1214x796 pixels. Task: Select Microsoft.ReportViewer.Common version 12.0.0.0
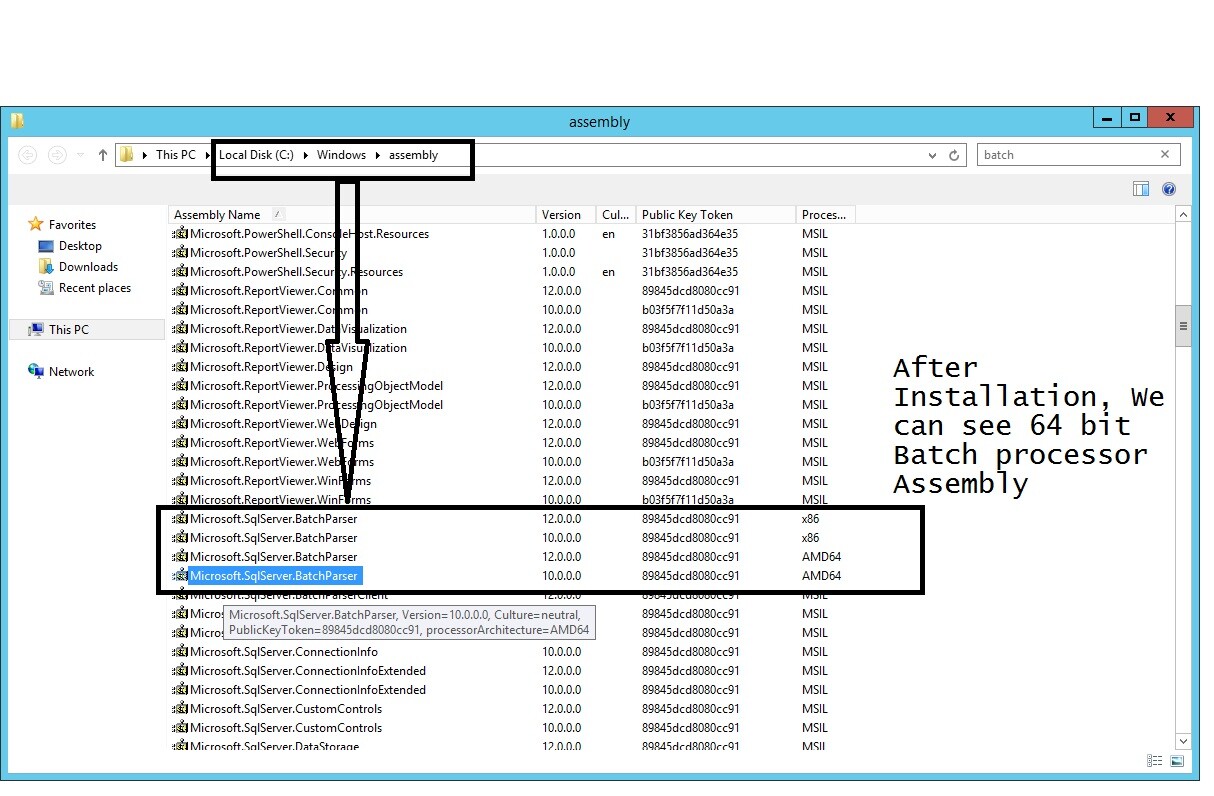pyautogui.click(x=279, y=291)
